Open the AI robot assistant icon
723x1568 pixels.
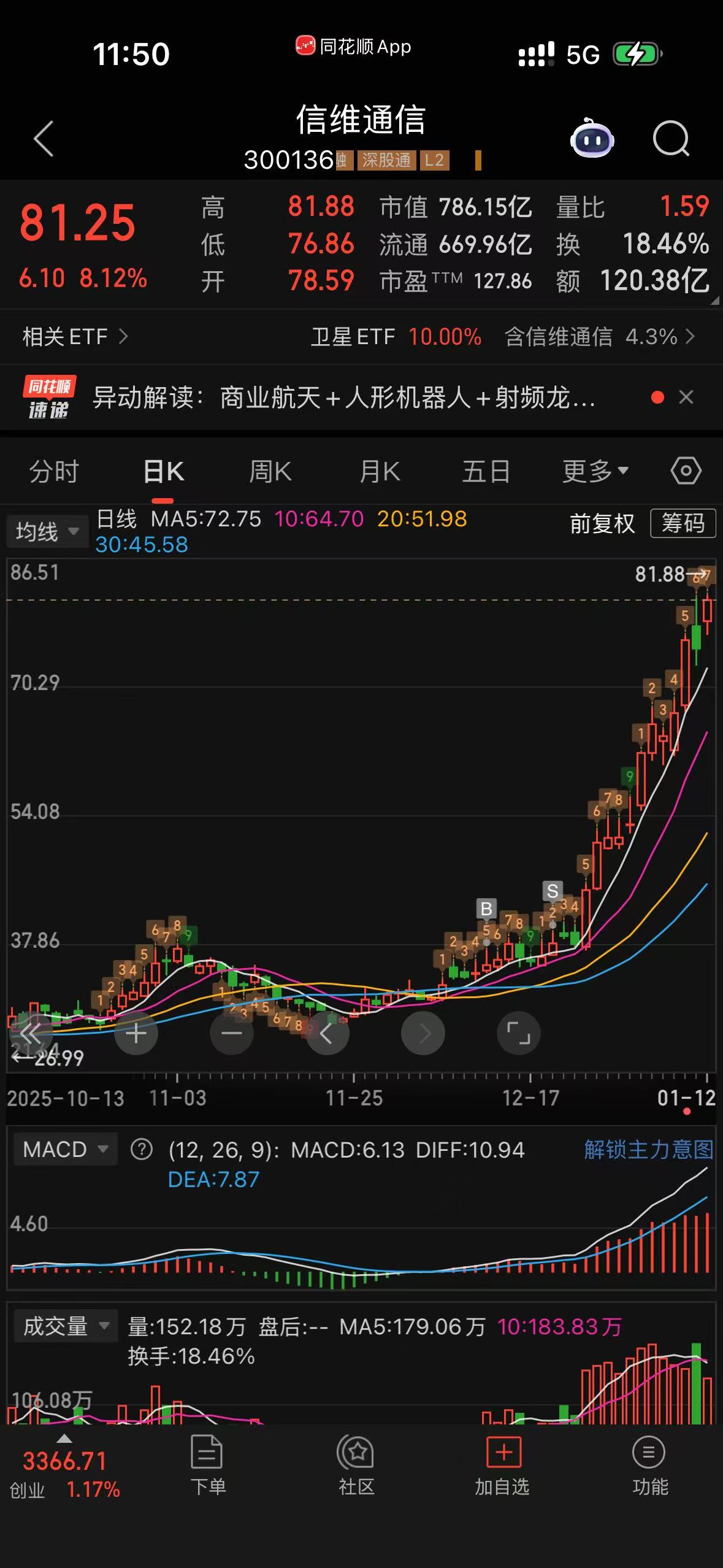(x=592, y=139)
